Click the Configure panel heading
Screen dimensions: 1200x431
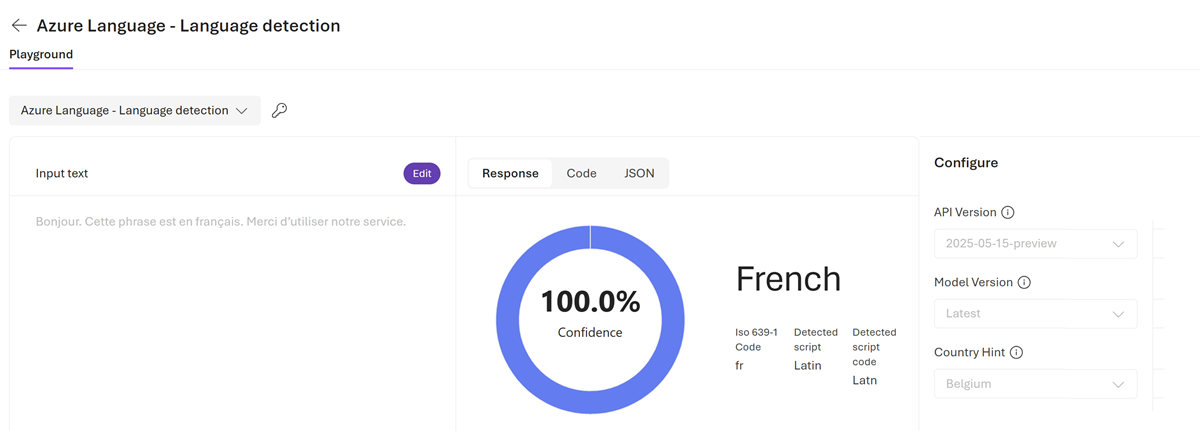click(x=966, y=162)
